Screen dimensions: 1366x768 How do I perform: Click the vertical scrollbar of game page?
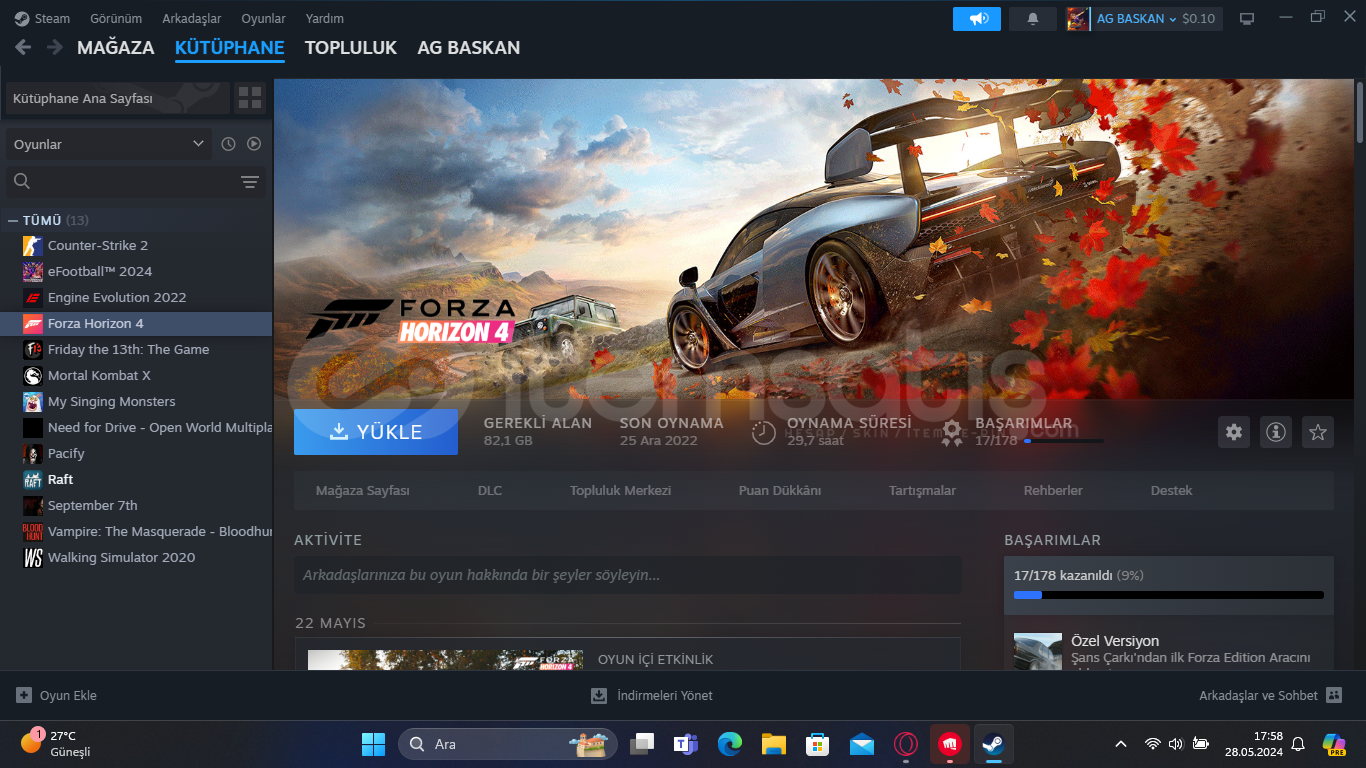click(1360, 110)
